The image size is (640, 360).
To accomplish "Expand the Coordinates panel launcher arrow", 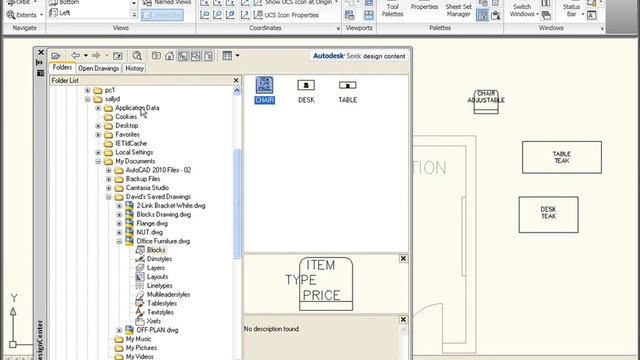I will [x=338, y=29].
